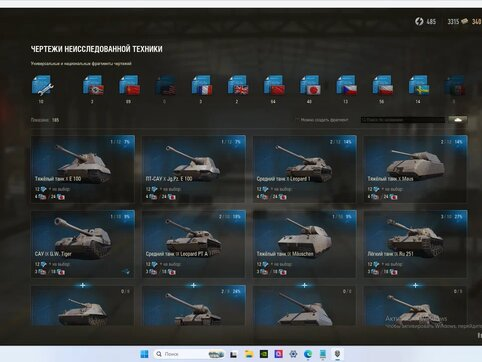Open Microsoft Edge from the taskbar
This screenshot has width=482, height=362.
point(308,354)
